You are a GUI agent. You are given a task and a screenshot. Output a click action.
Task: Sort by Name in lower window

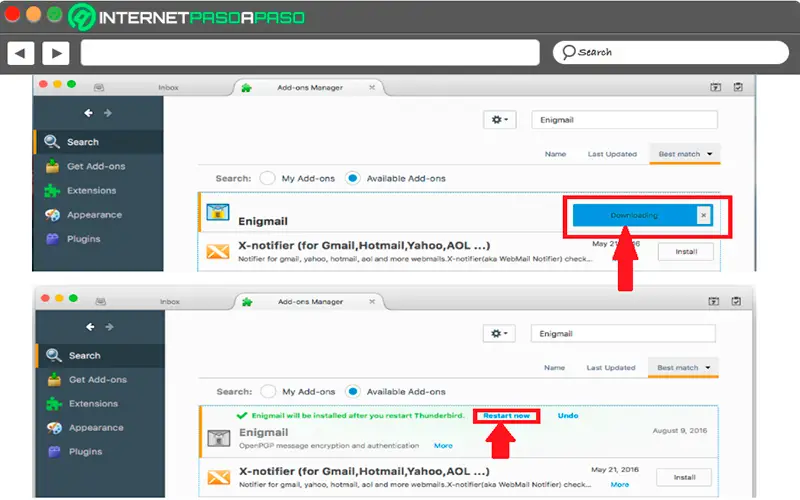pos(554,368)
